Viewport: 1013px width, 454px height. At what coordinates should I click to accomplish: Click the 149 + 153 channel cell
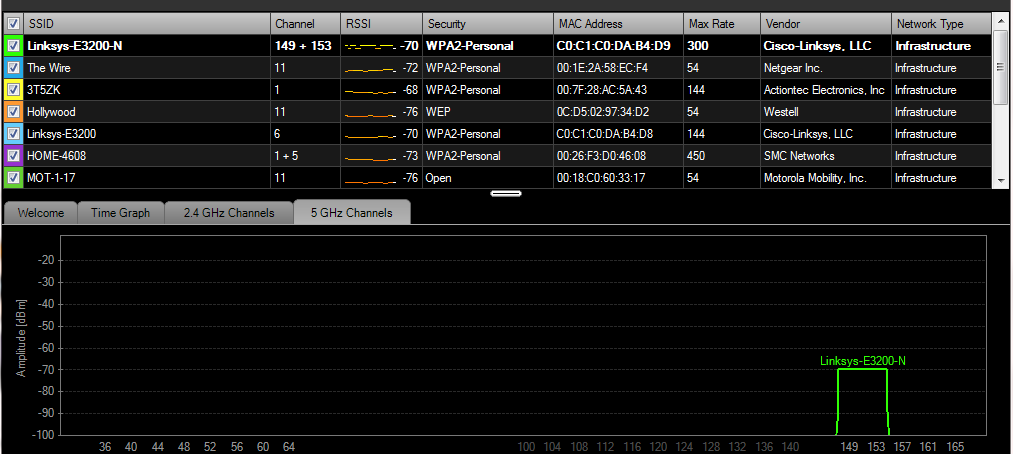[305, 46]
